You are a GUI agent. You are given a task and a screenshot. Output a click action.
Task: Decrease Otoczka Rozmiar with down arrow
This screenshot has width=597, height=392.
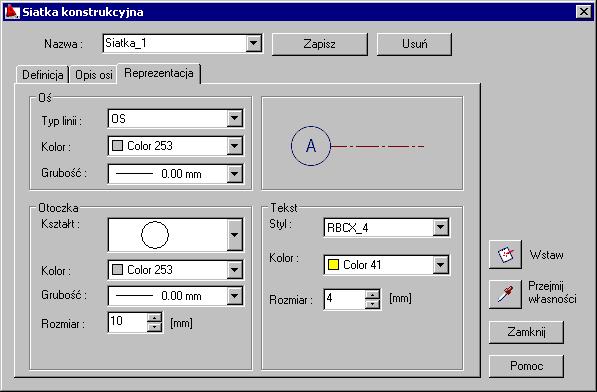pyautogui.click(x=155, y=327)
